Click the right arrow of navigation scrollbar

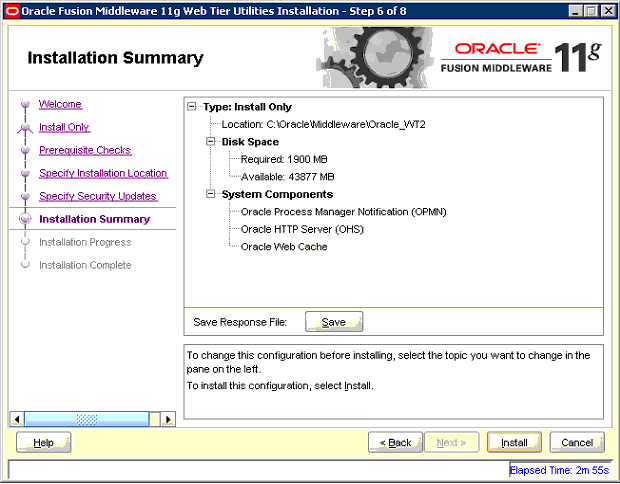pyautogui.click(x=168, y=419)
